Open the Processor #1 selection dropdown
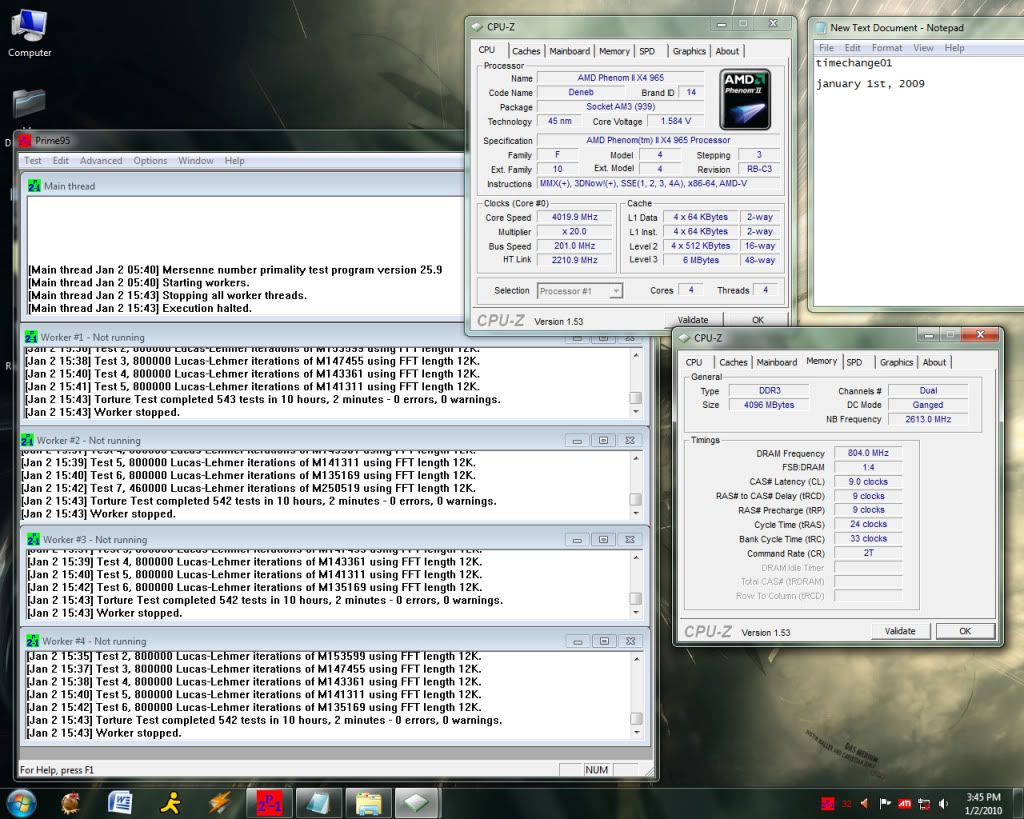The height and width of the screenshot is (819, 1024). [x=580, y=291]
